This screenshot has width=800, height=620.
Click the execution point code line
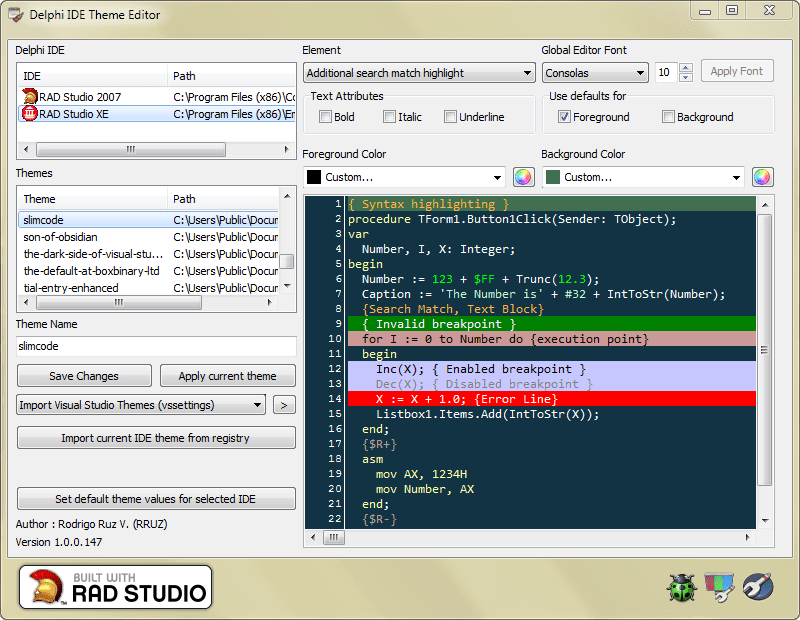(x=552, y=339)
